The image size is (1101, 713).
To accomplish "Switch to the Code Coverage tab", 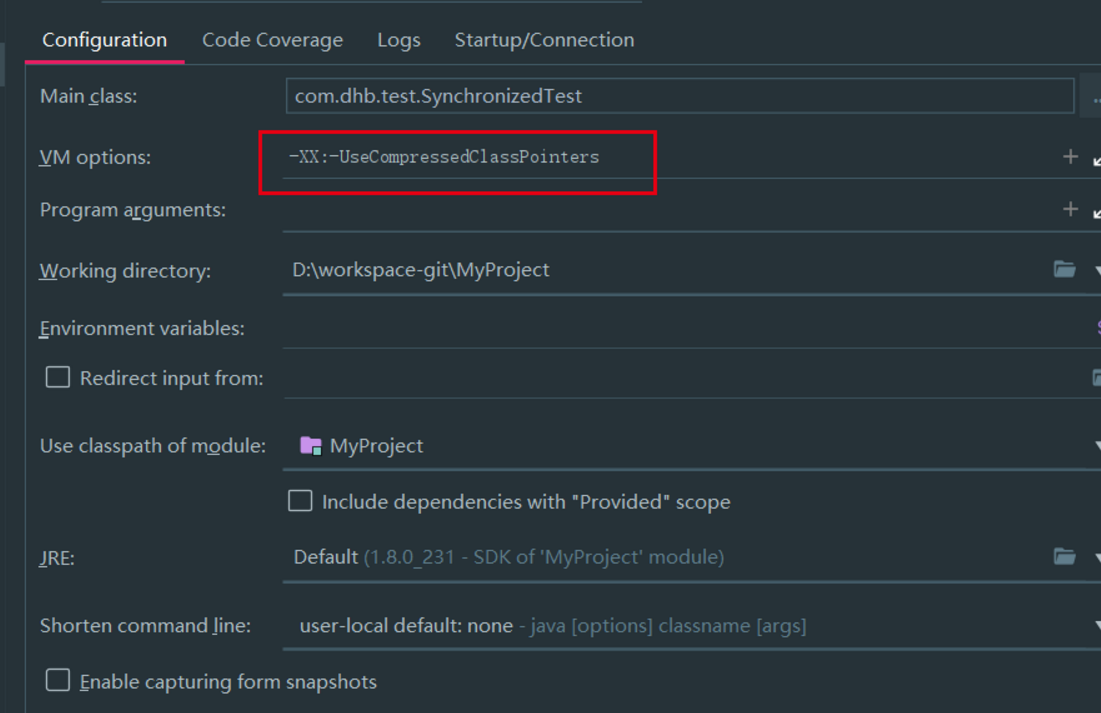I will click(x=272, y=40).
